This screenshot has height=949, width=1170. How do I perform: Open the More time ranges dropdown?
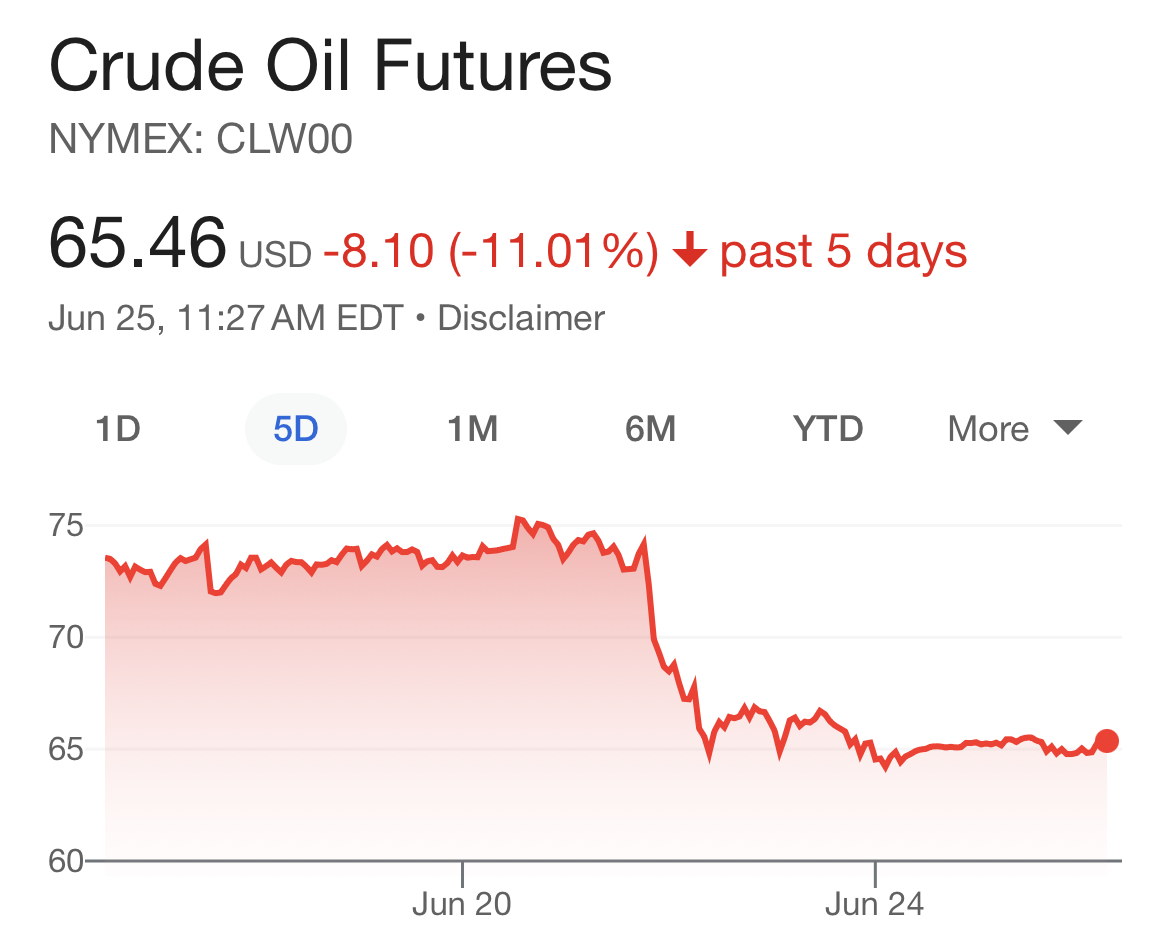(x=989, y=430)
